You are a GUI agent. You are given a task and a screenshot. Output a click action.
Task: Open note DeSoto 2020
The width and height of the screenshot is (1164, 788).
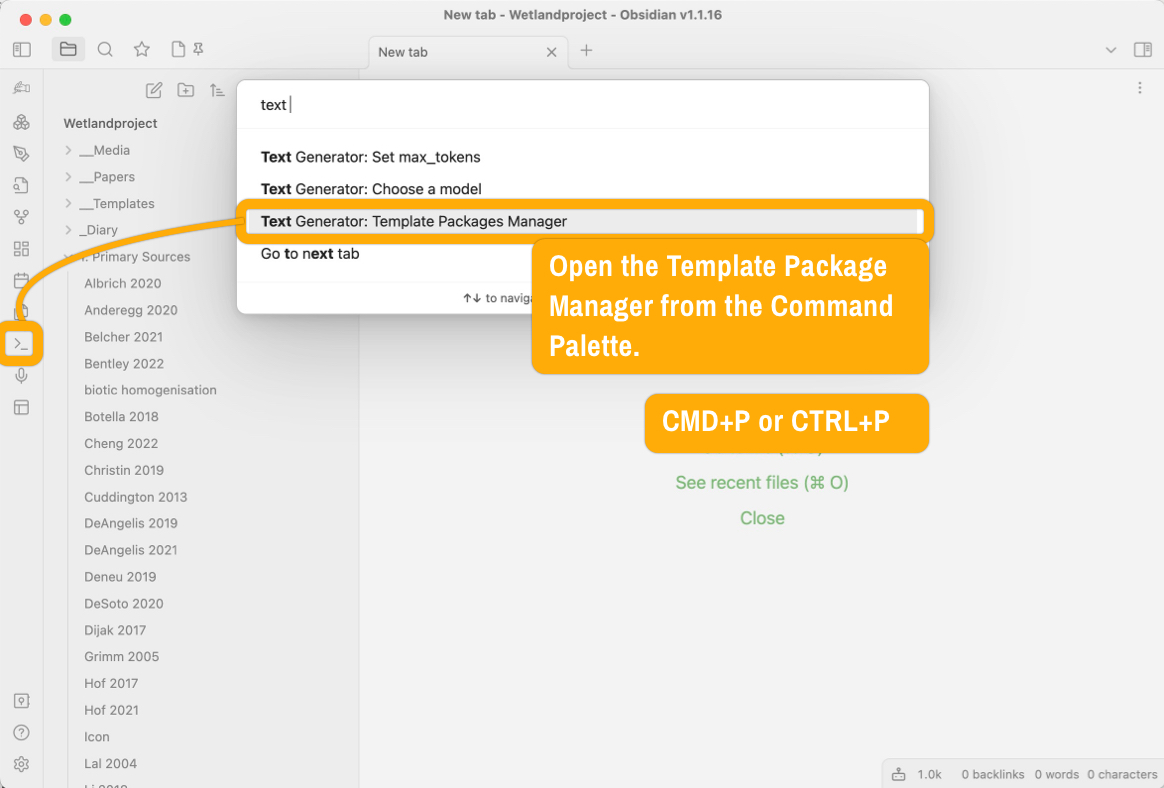click(123, 603)
